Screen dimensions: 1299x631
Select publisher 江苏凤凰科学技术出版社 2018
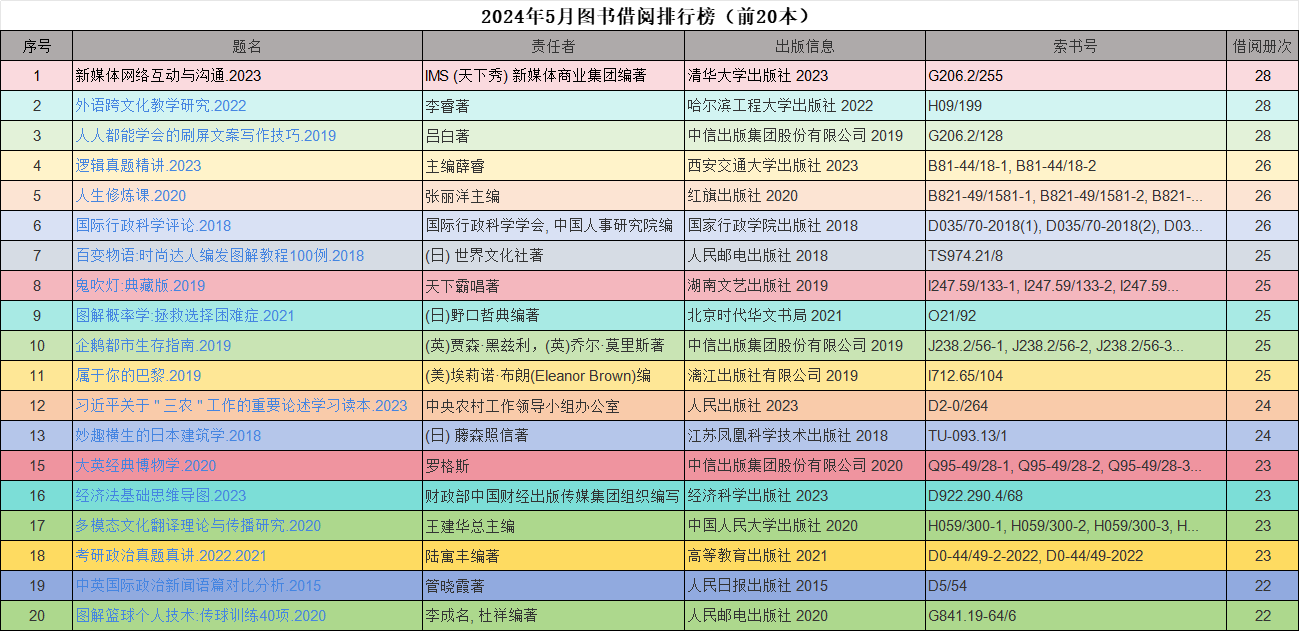pos(788,436)
